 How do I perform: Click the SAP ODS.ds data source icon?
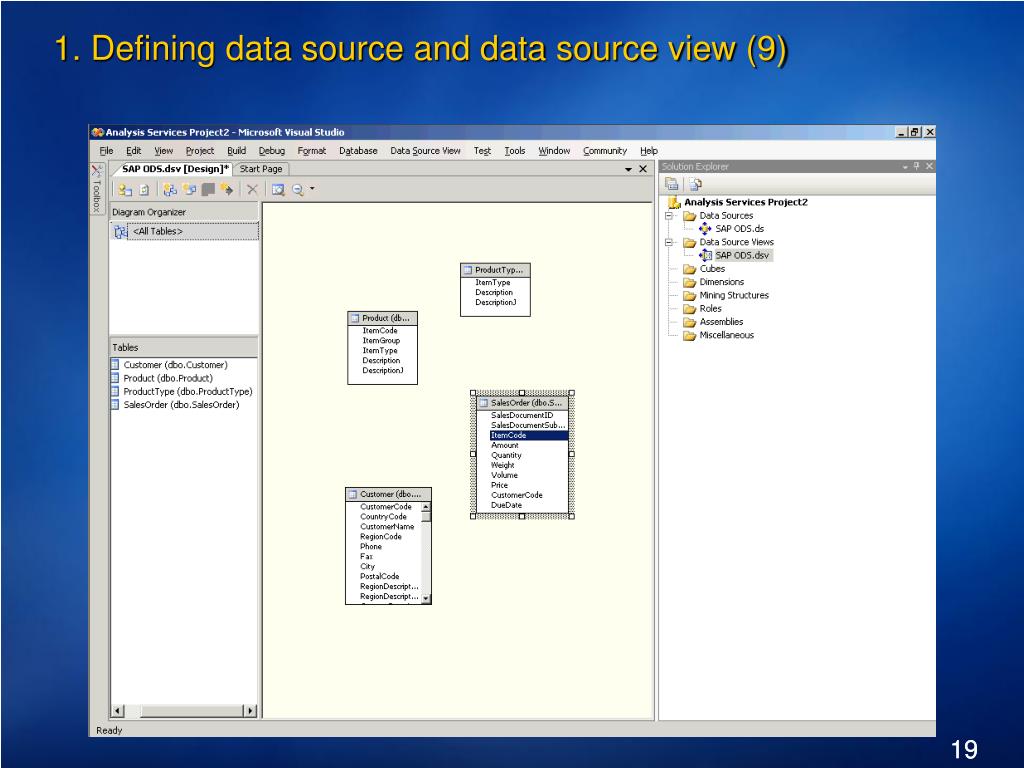[705, 229]
